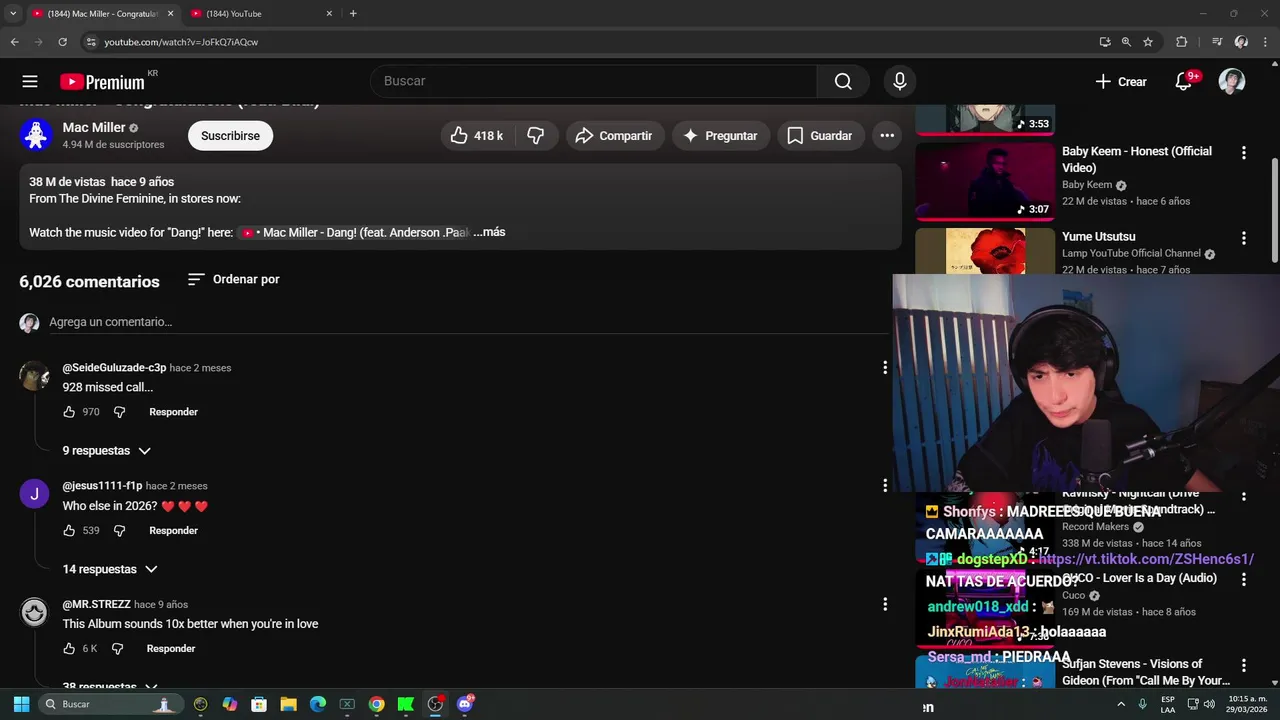Open menu for Baby Keem - Honest video
The width and height of the screenshot is (1280, 720).
coord(1244,153)
